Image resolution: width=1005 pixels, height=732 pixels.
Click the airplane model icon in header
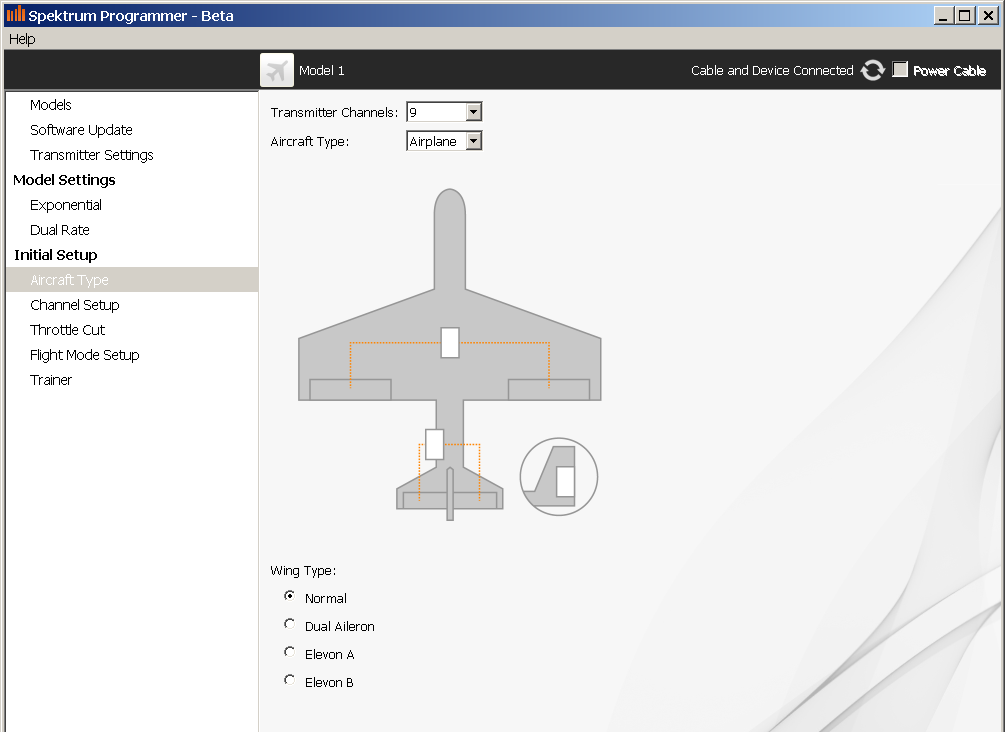[x=277, y=70]
